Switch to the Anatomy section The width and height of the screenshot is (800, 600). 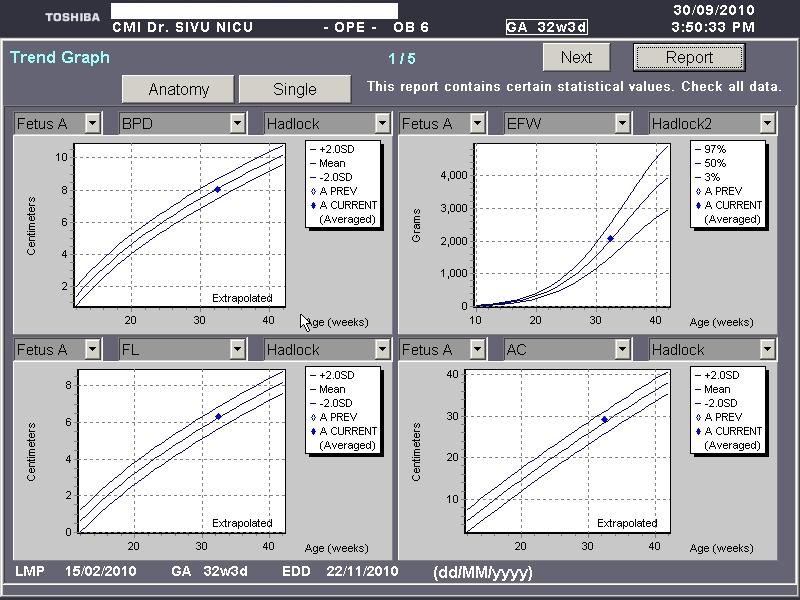(179, 89)
